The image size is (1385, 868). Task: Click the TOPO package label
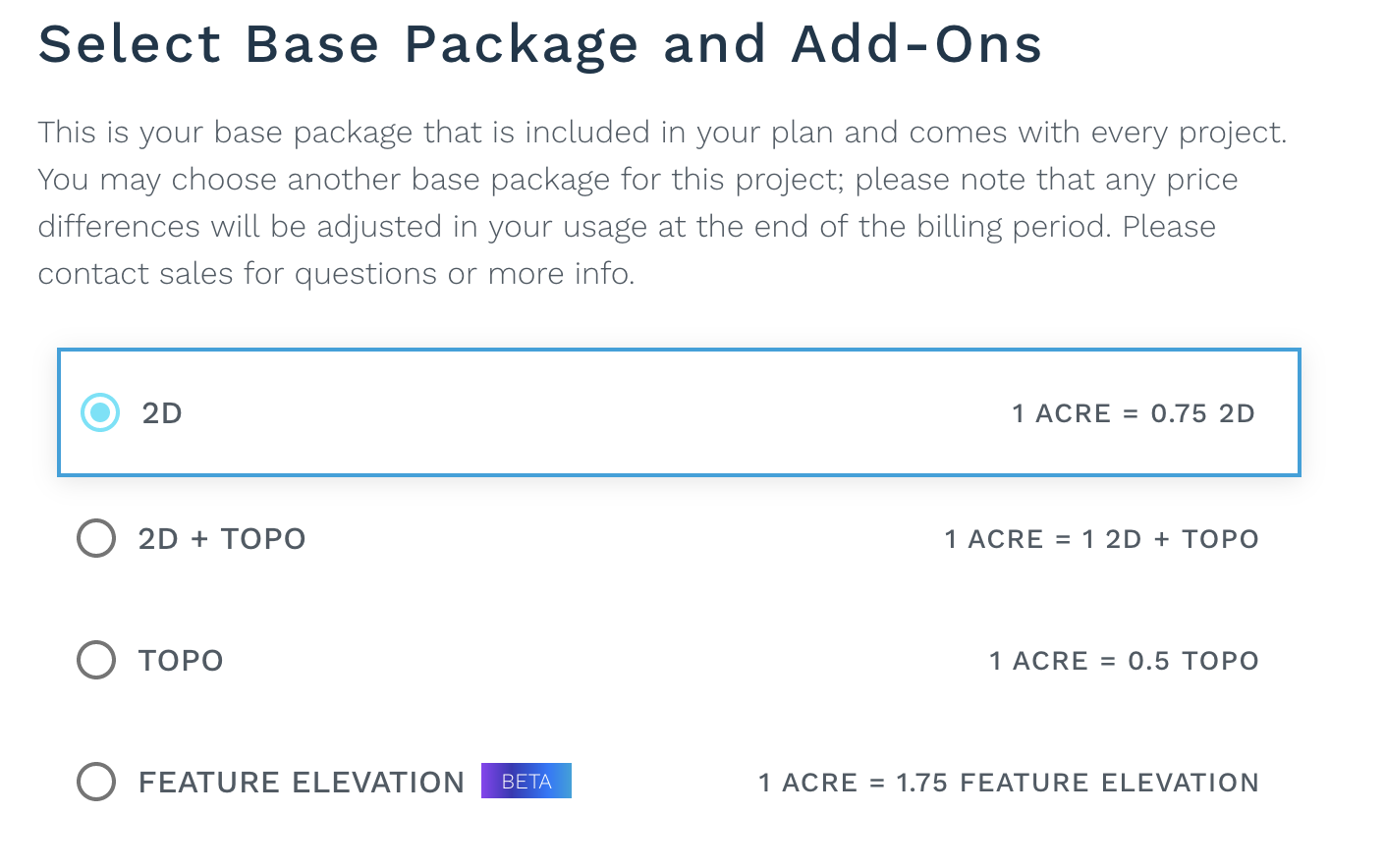tap(181, 661)
